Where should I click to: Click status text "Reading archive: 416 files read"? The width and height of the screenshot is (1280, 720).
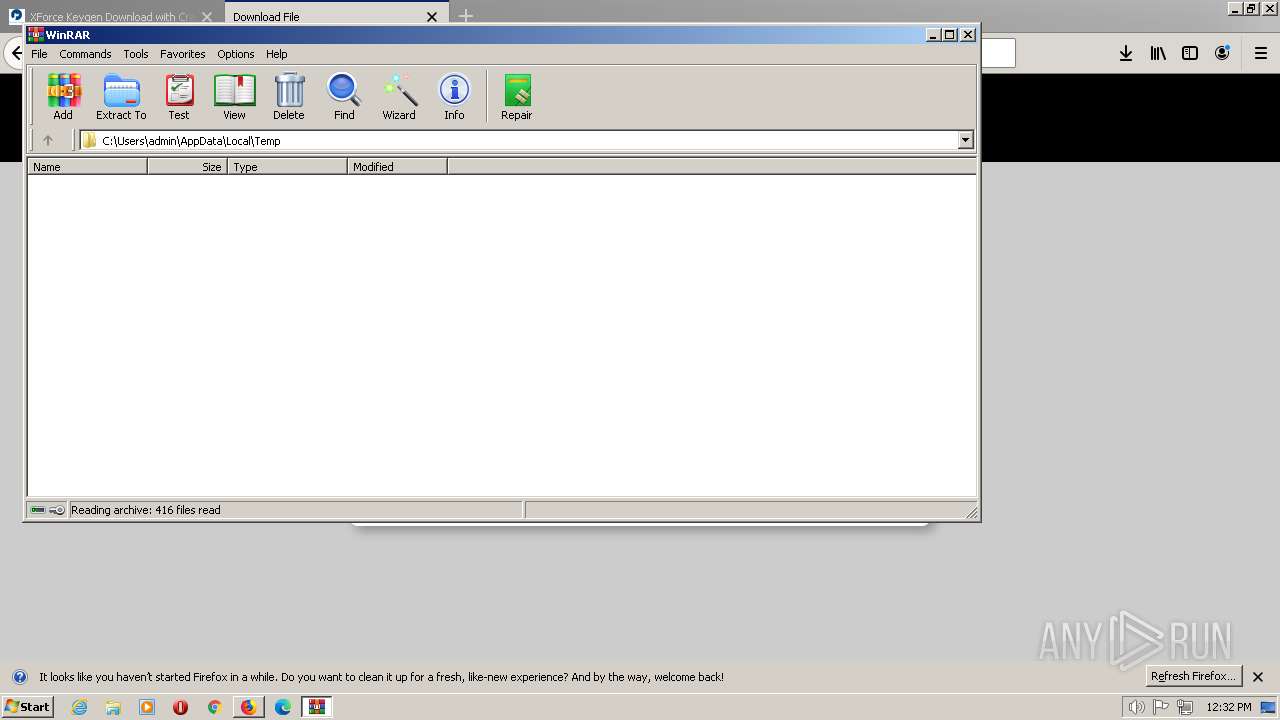146,510
